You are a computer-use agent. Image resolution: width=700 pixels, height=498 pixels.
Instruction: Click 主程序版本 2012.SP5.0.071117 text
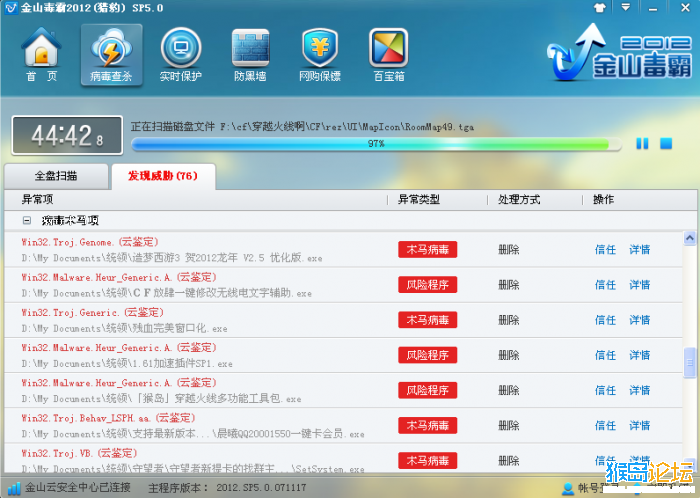click(x=227, y=488)
